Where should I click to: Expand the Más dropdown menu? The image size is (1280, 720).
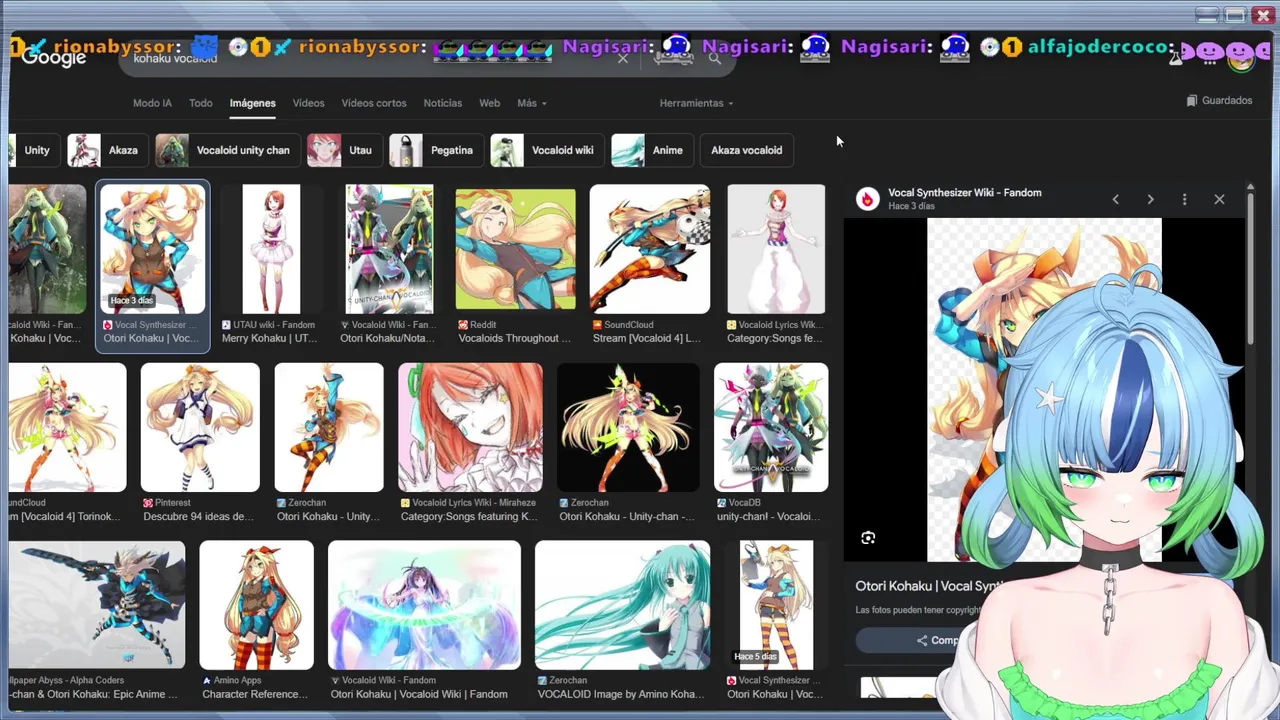tap(531, 103)
